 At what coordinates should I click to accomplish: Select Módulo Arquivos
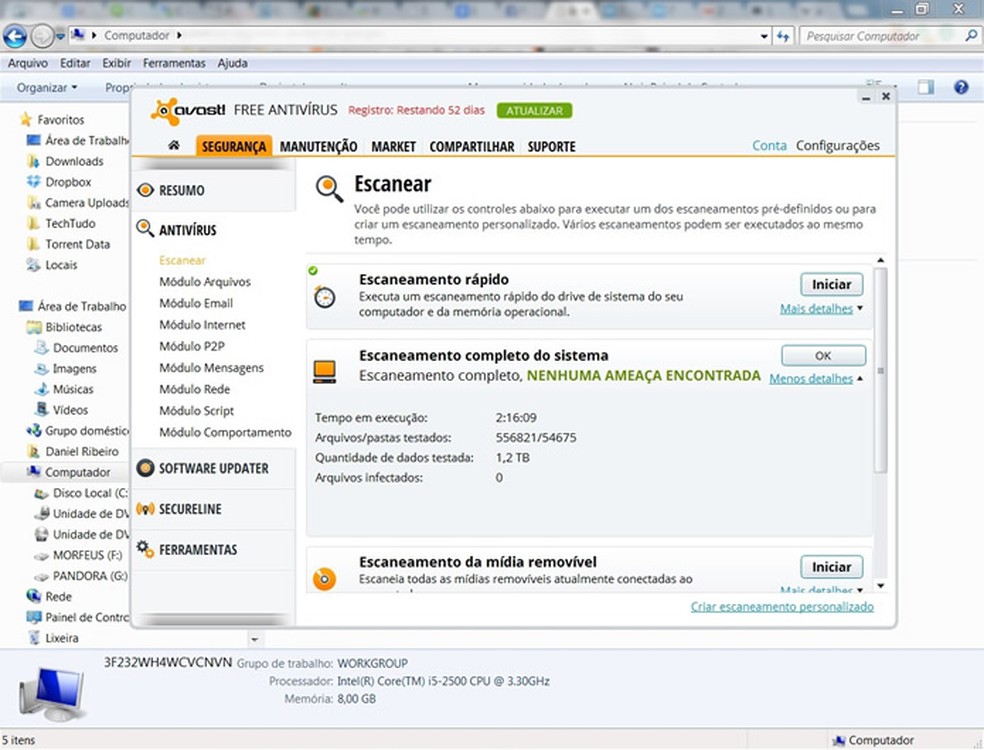tap(205, 282)
